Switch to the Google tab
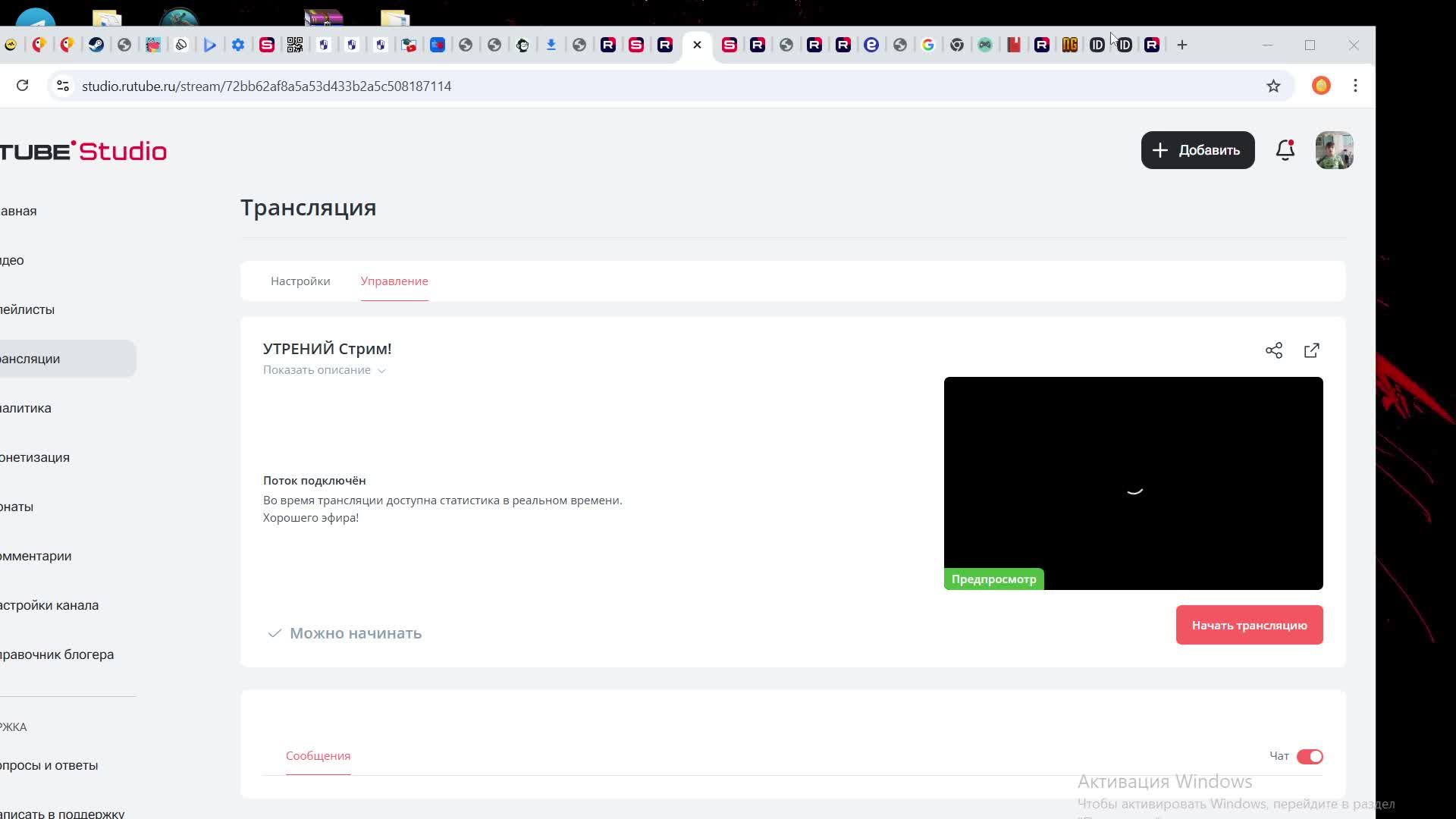The height and width of the screenshot is (819, 1456). tap(928, 45)
